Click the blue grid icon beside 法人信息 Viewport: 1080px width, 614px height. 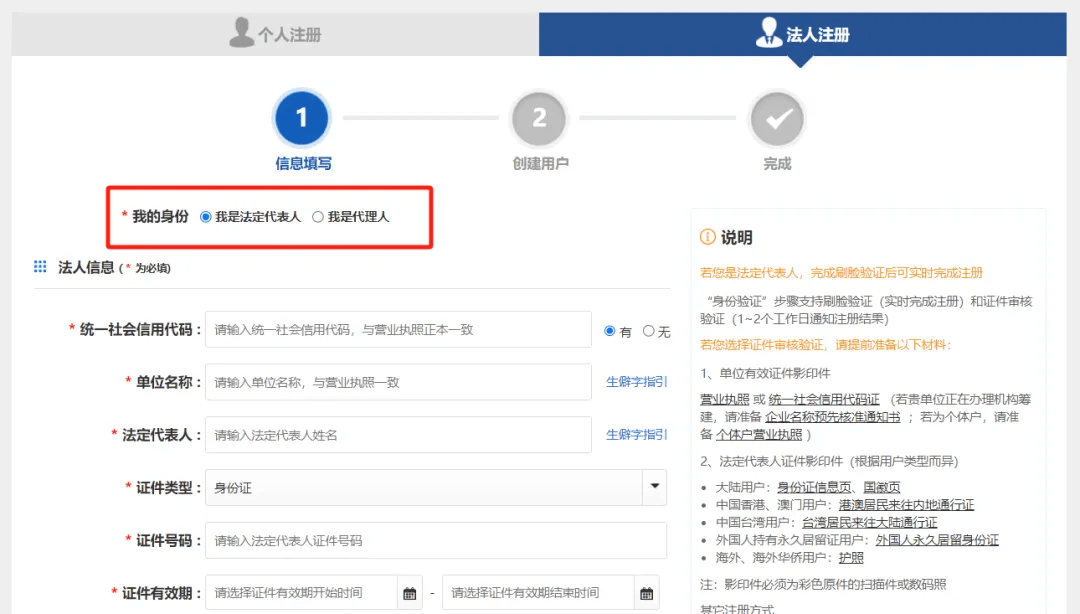point(40,265)
